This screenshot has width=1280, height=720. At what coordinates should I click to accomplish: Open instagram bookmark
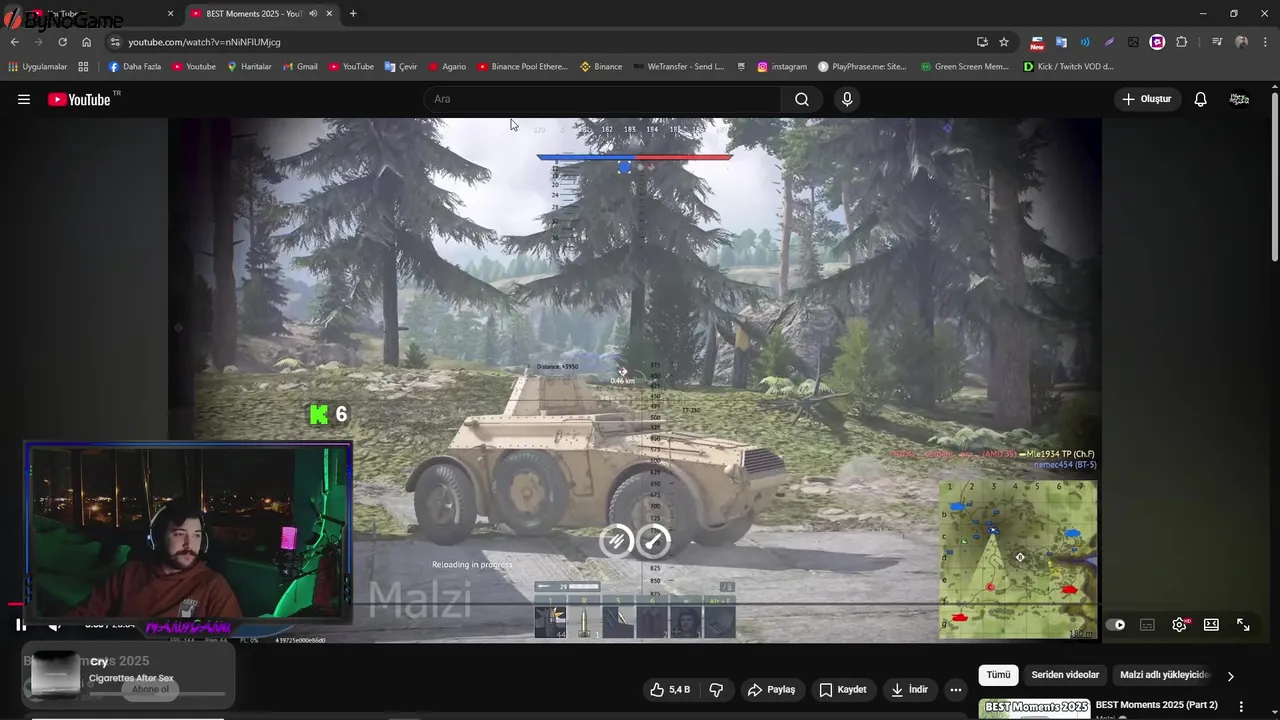[x=782, y=67]
